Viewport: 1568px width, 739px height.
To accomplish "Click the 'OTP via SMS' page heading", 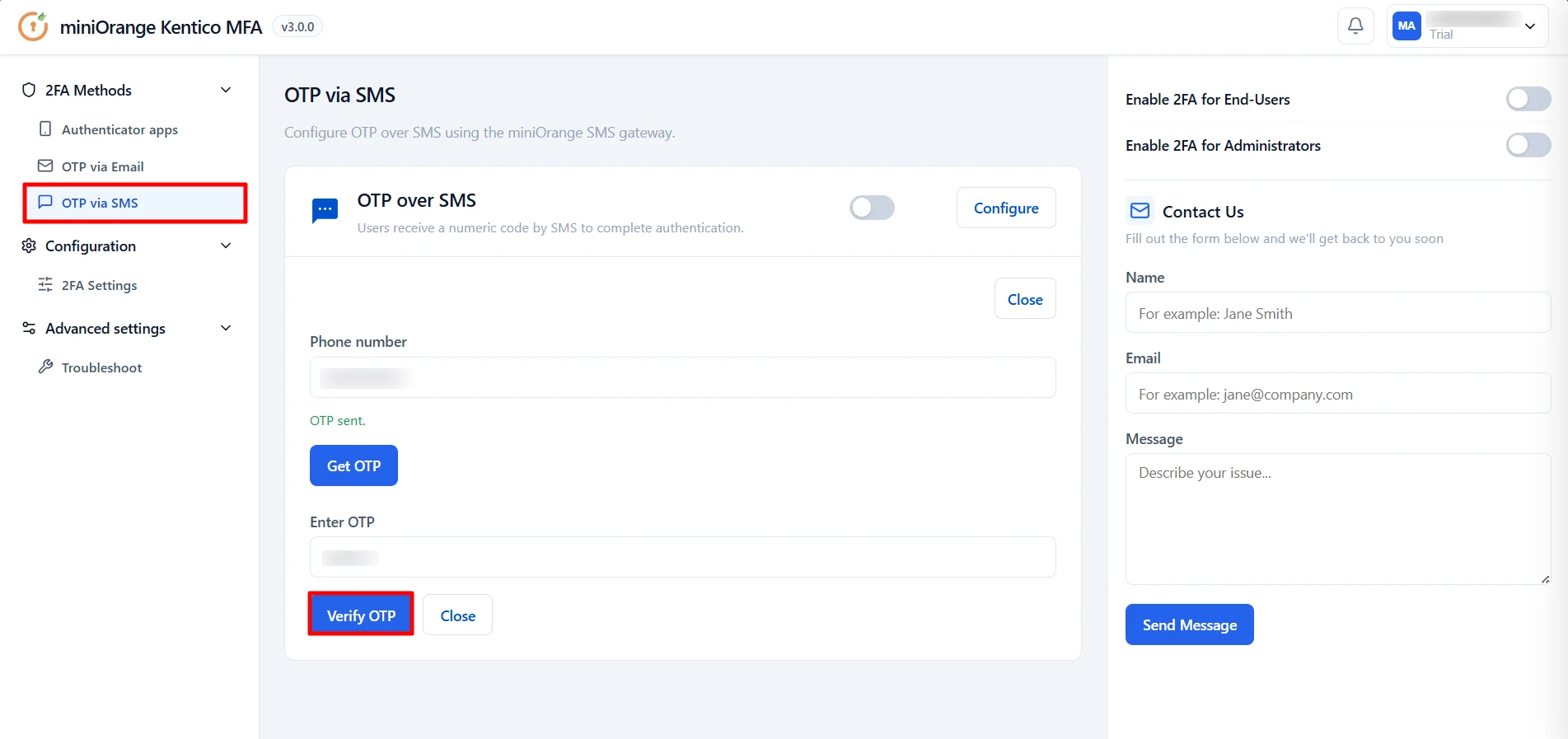I will point(339,95).
